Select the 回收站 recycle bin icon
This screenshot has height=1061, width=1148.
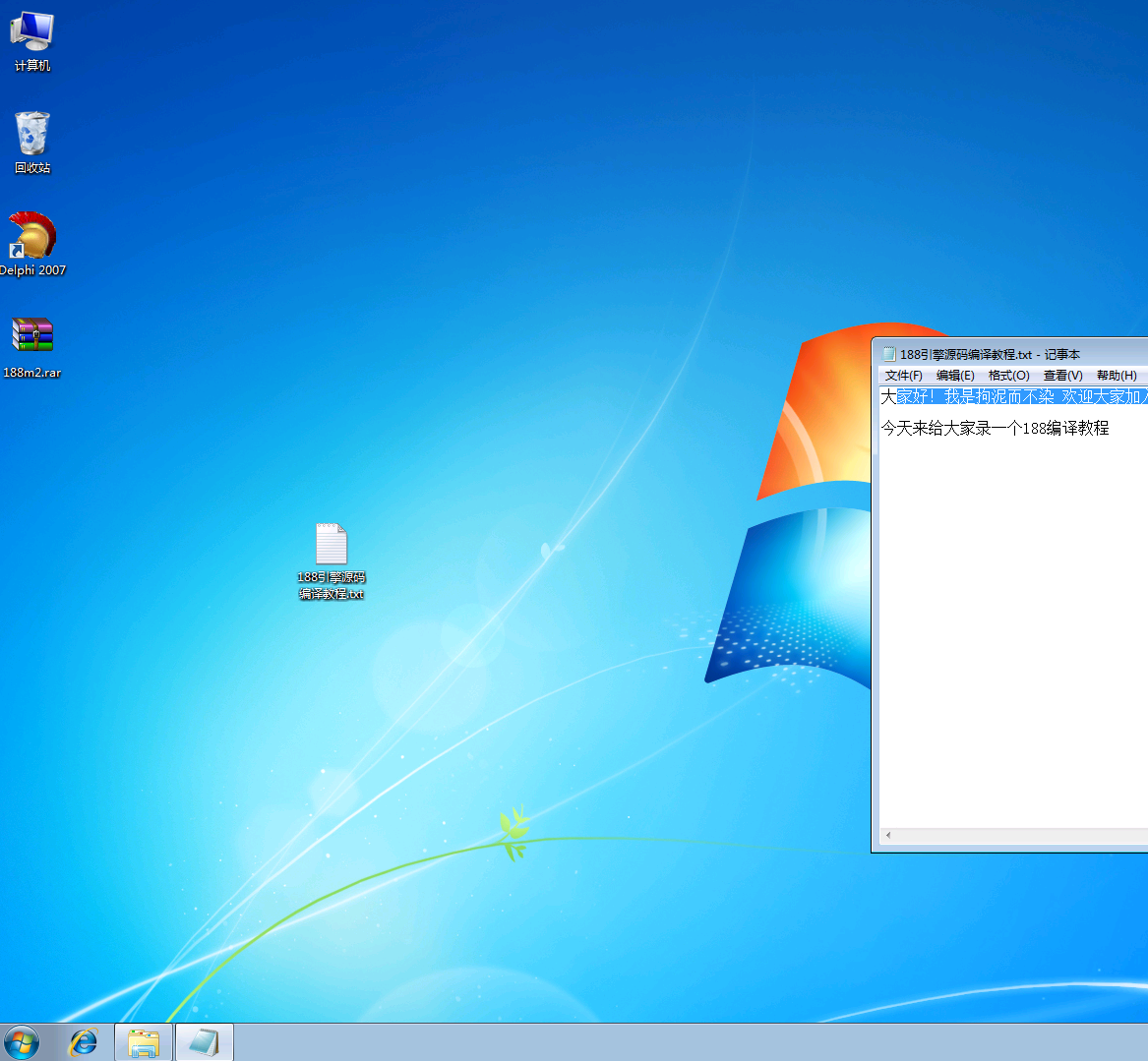pos(32,143)
